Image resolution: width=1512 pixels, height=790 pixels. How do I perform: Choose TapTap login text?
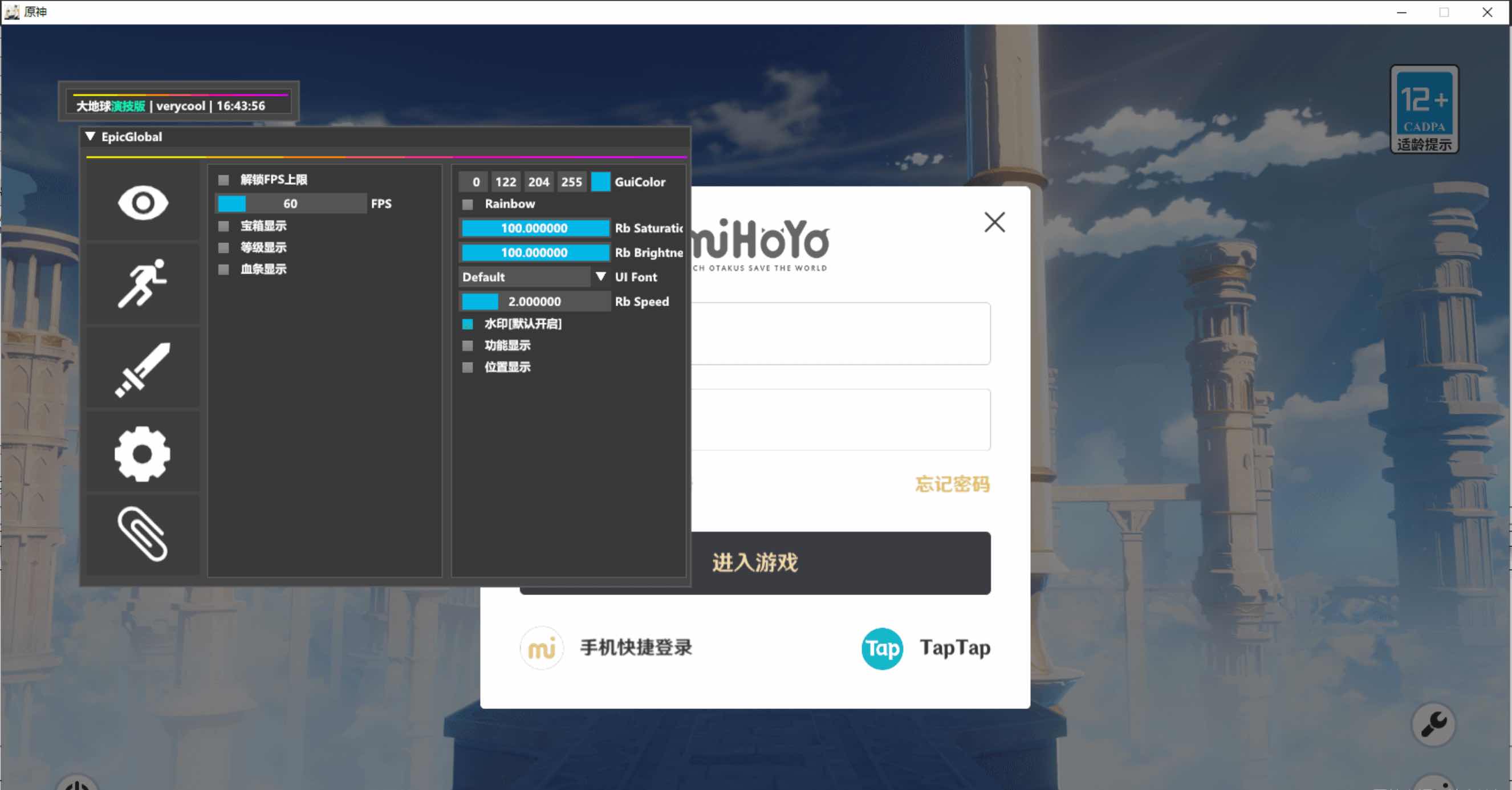tap(955, 648)
